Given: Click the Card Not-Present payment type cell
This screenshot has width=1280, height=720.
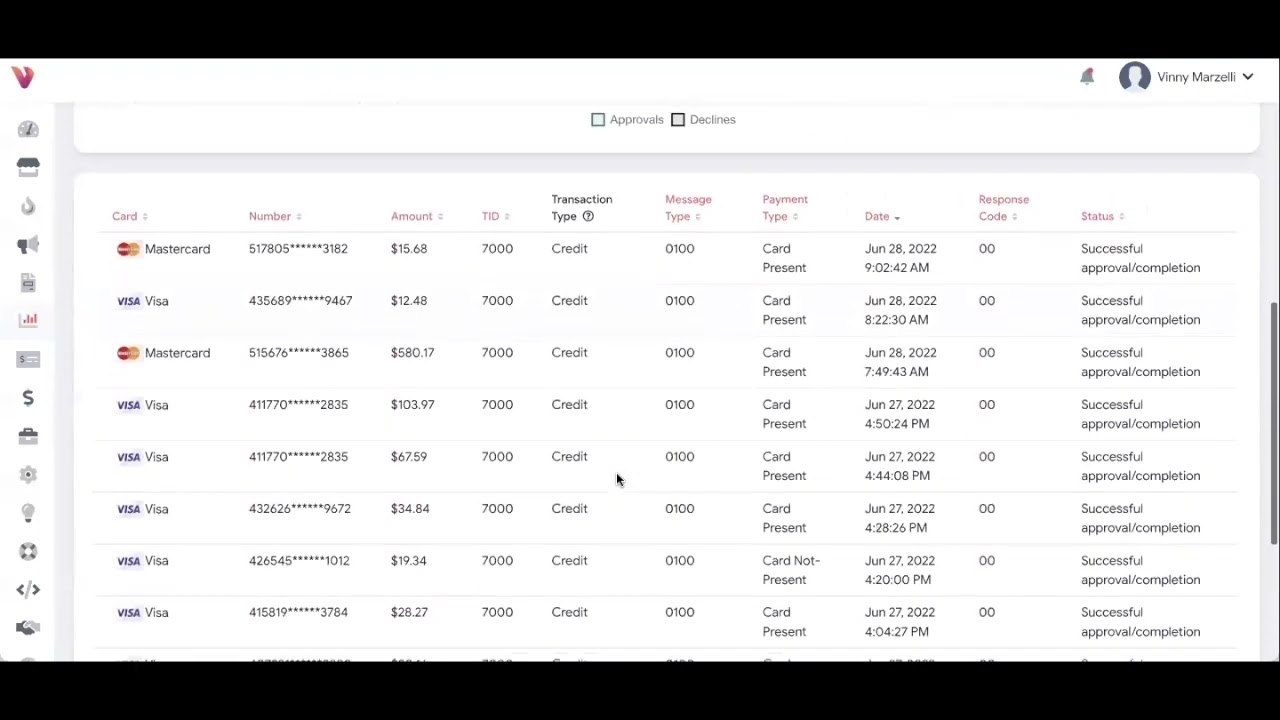Looking at the screenshot, I should coord(791,570).
